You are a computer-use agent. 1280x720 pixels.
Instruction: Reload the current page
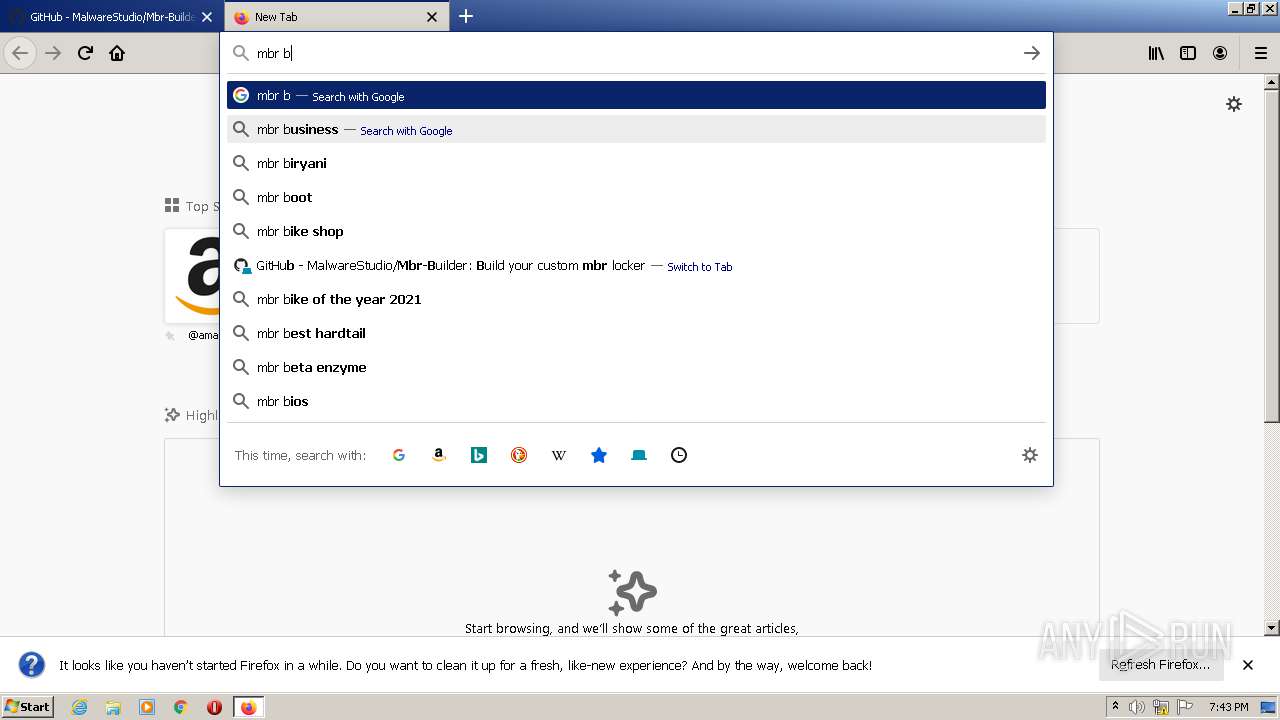85,53
